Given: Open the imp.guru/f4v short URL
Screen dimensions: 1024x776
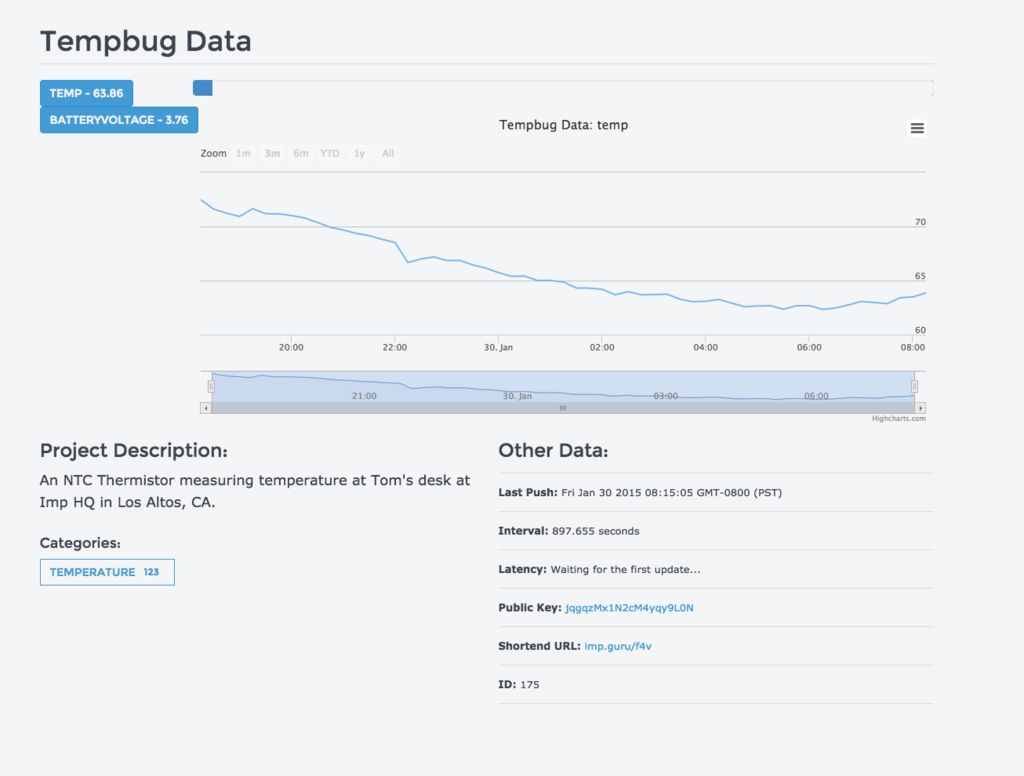Looking at the screenshot, I should pyautogui.click(x=618, y=646).
